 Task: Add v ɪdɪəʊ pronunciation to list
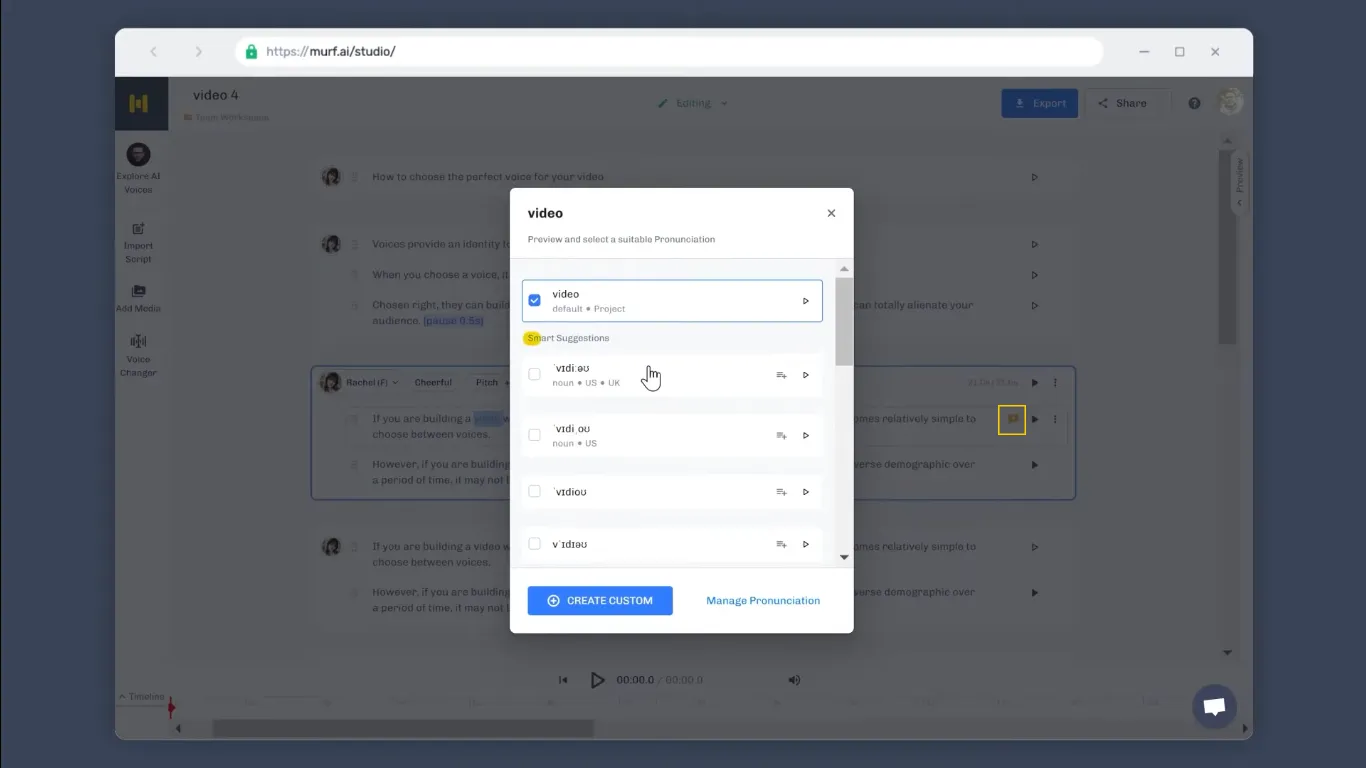click(781, 544)
